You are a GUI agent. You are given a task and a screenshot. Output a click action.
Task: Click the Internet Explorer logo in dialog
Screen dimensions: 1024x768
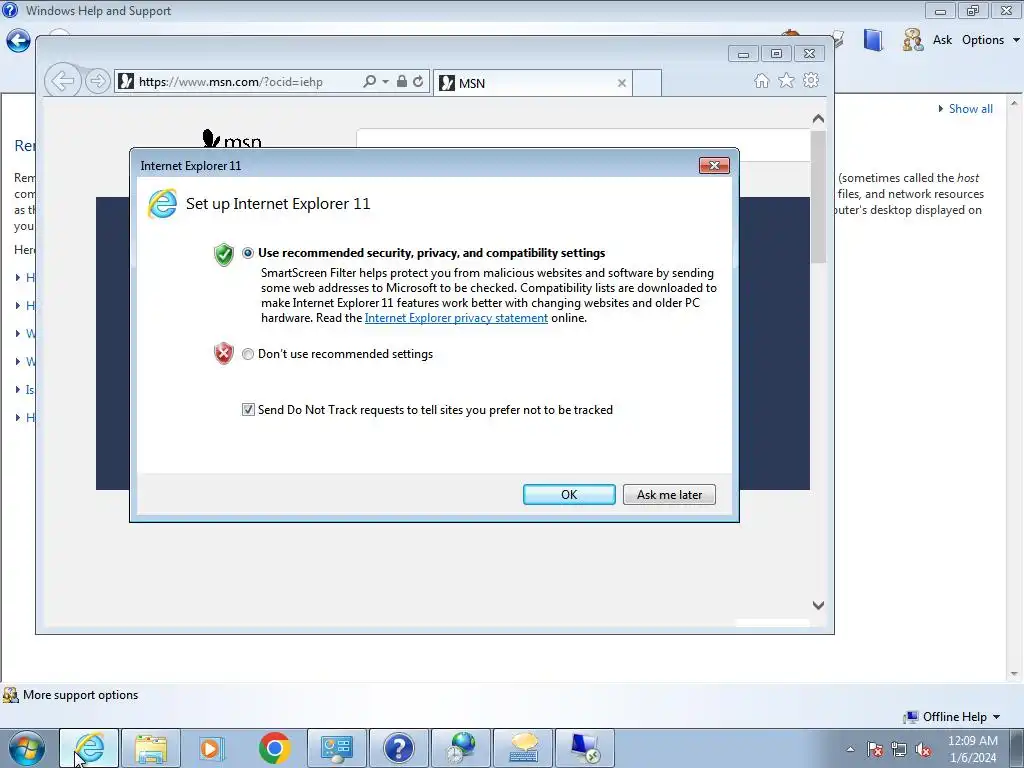pyautogui.click(x=162, y=204)
